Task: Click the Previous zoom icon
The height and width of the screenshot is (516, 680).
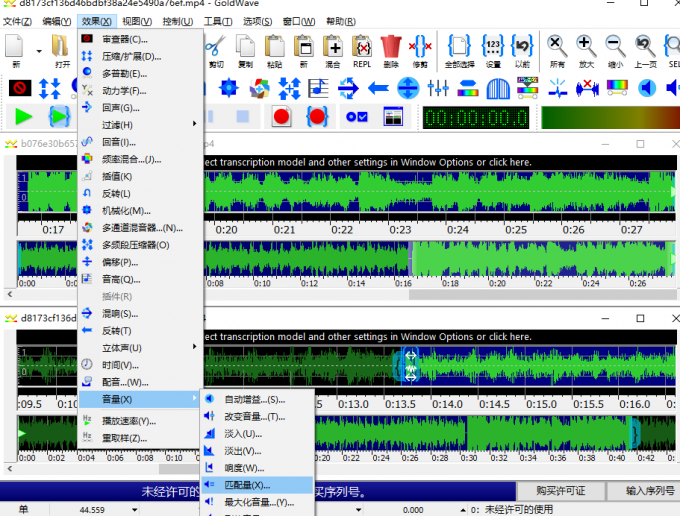Action: point(645,46)
